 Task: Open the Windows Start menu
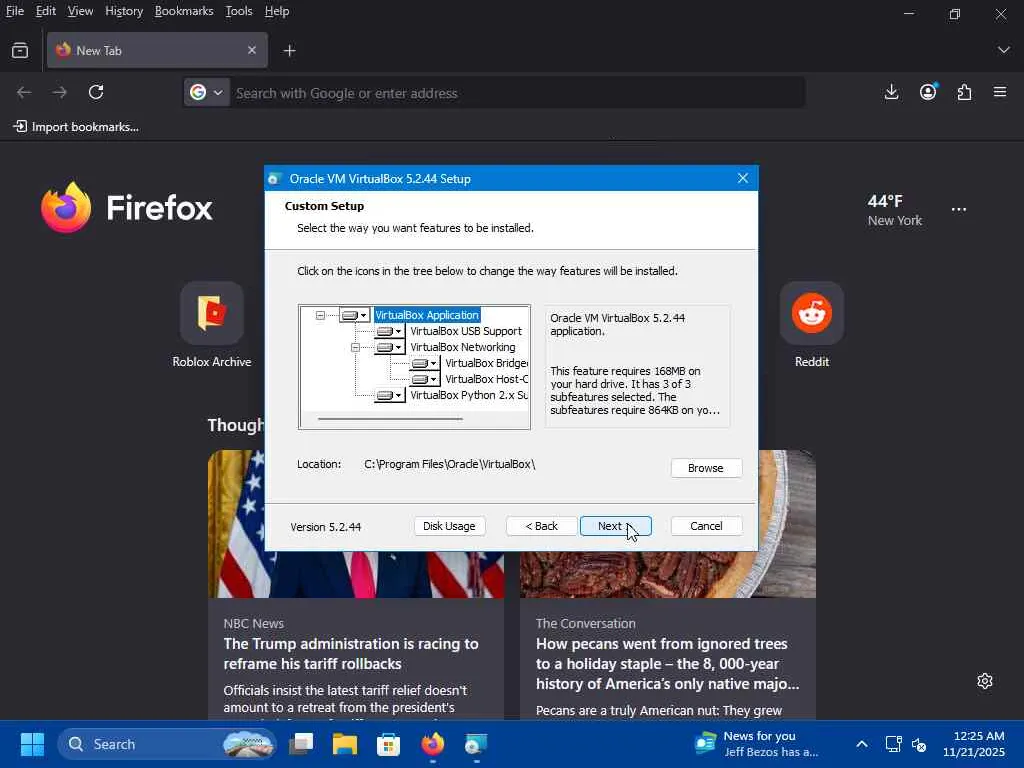pos(32,744)
